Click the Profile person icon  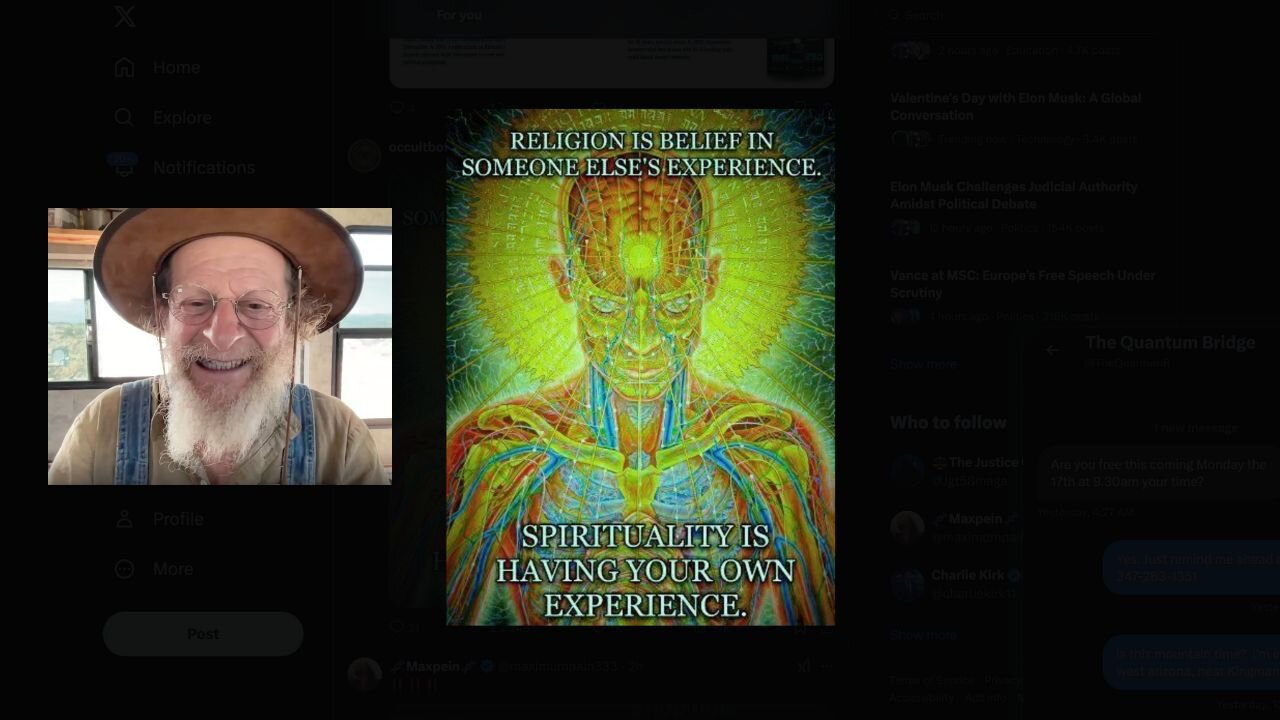(124, 519)
